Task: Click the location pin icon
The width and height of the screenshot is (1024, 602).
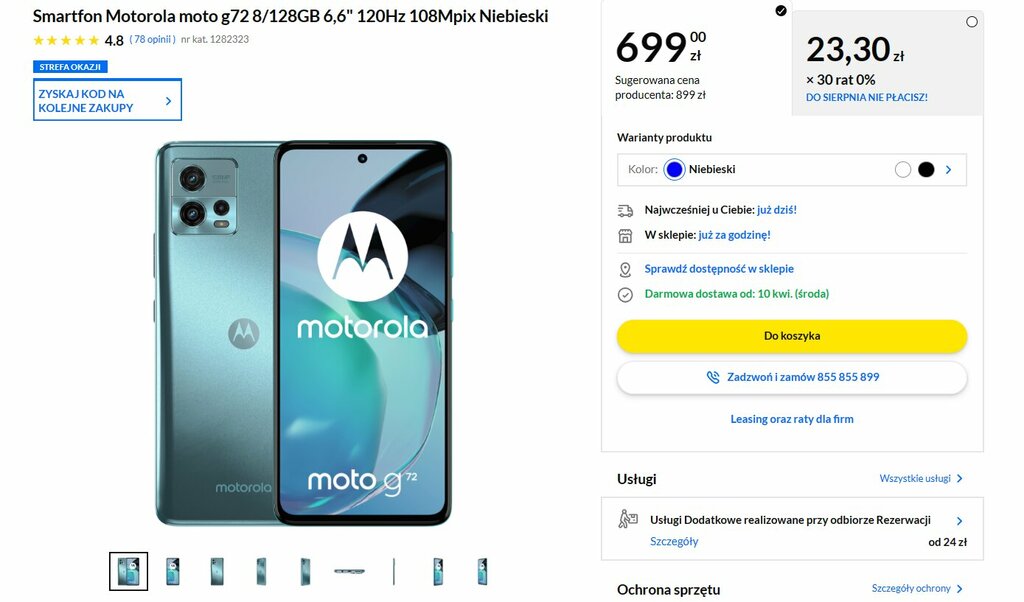Action: click(x=625, y=270)
